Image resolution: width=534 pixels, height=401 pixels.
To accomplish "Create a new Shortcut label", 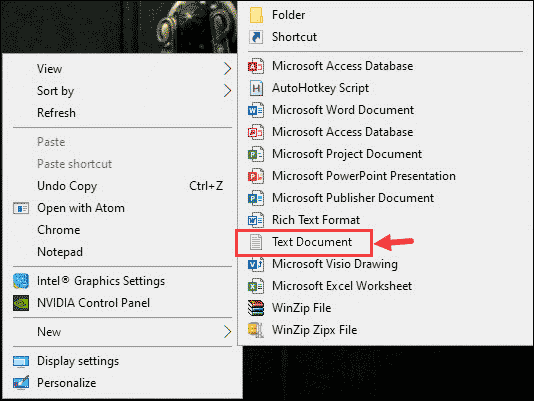I will (294, 37).
